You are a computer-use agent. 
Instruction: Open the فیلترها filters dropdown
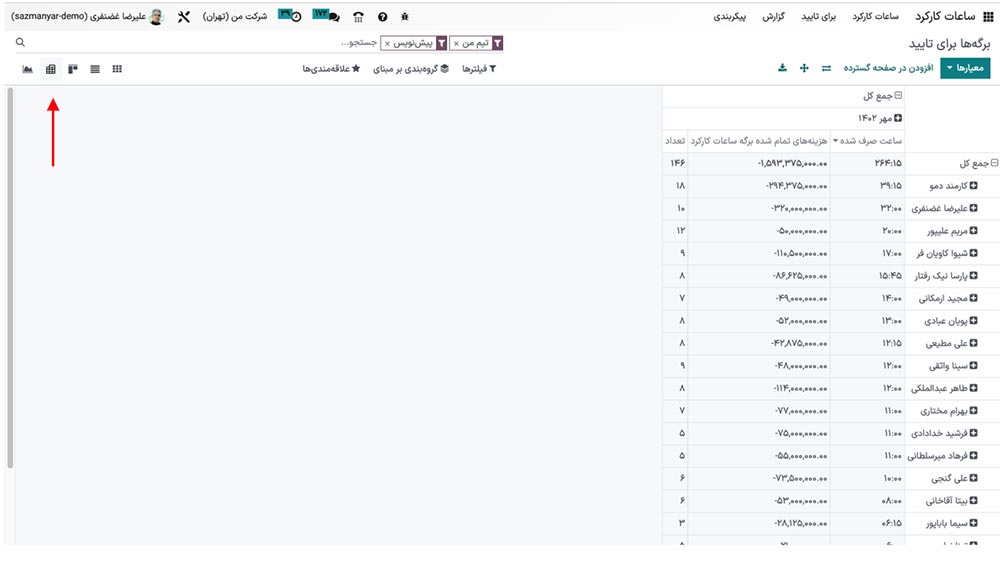tap(478, 69)
